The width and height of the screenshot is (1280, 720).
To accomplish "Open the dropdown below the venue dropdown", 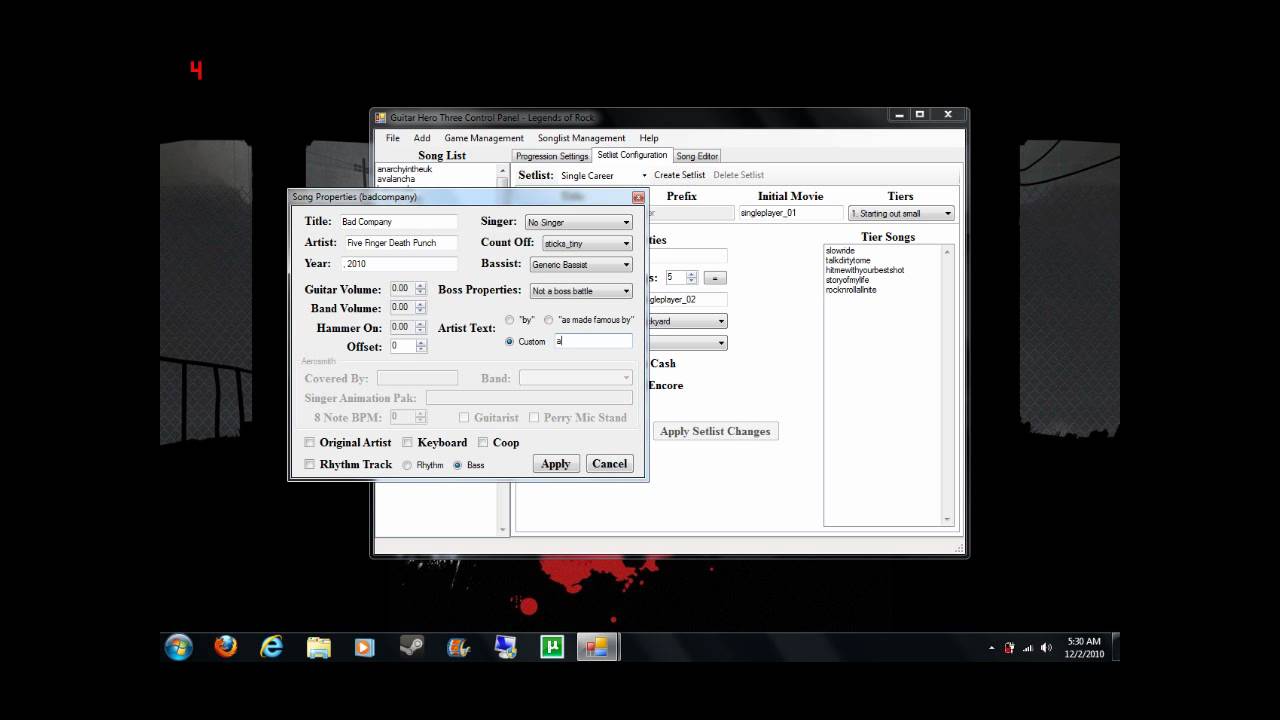I will click(x=687, y=343).
